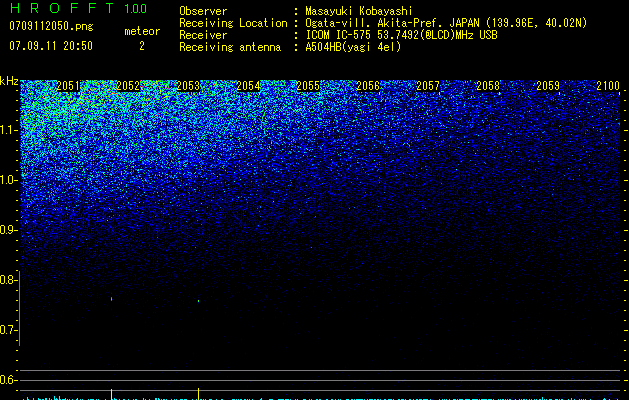Click the 2054 time marker
This screenshot has width=629, height=400.
pos(248,86)
